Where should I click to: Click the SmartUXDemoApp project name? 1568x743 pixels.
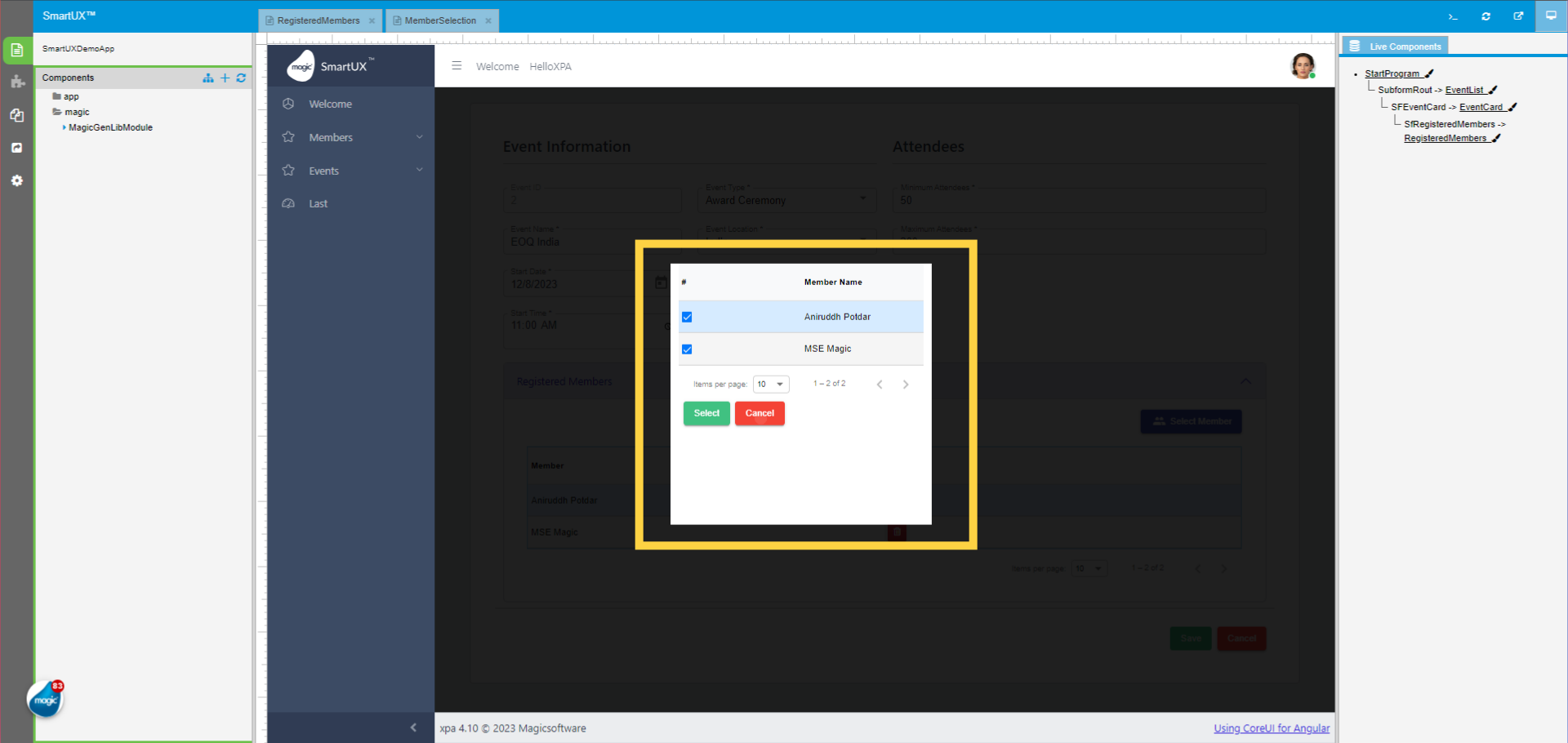coord(78,49)
